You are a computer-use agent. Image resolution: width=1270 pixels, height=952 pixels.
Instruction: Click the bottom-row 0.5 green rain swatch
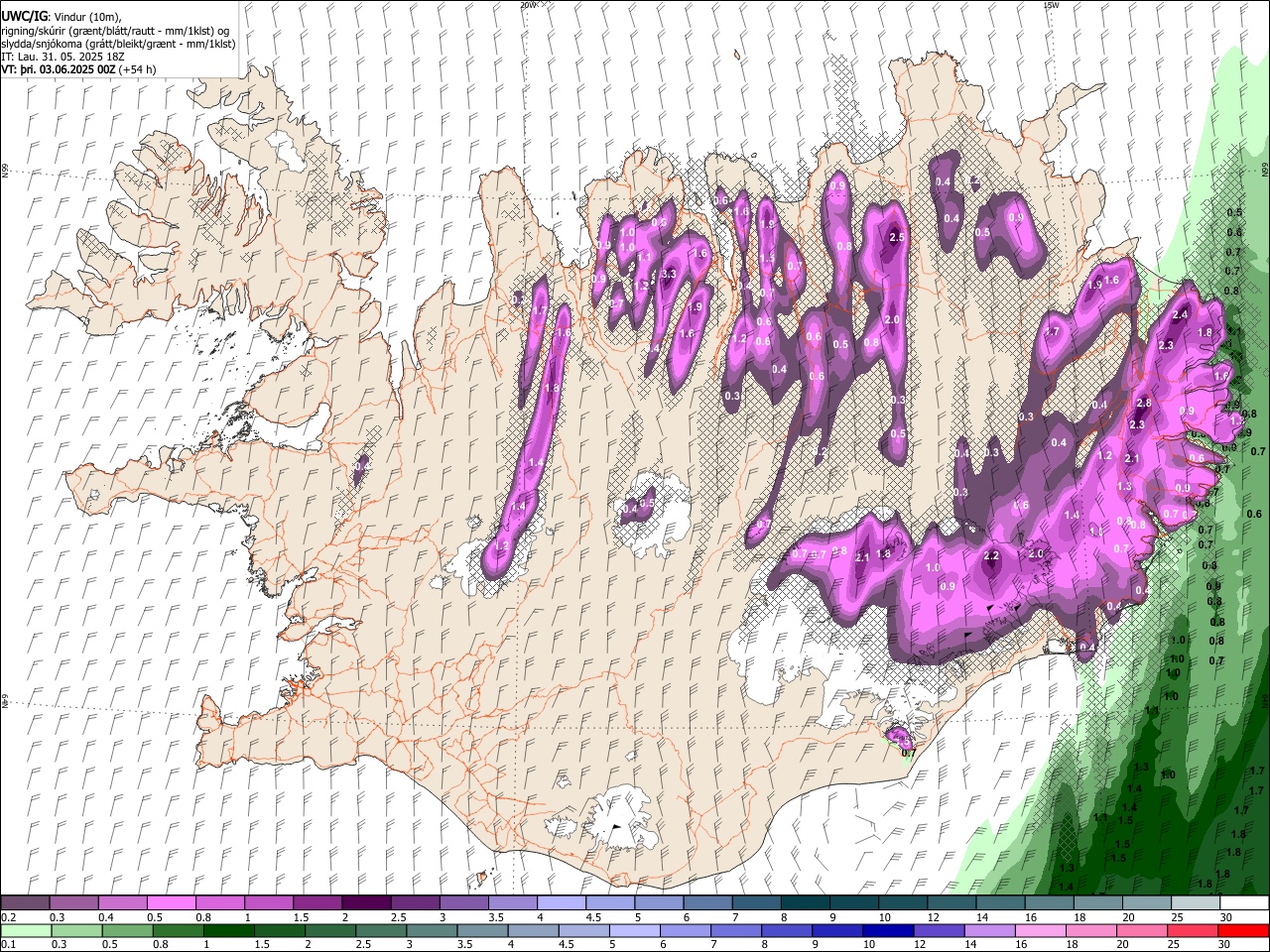click(x=127, y=931)
